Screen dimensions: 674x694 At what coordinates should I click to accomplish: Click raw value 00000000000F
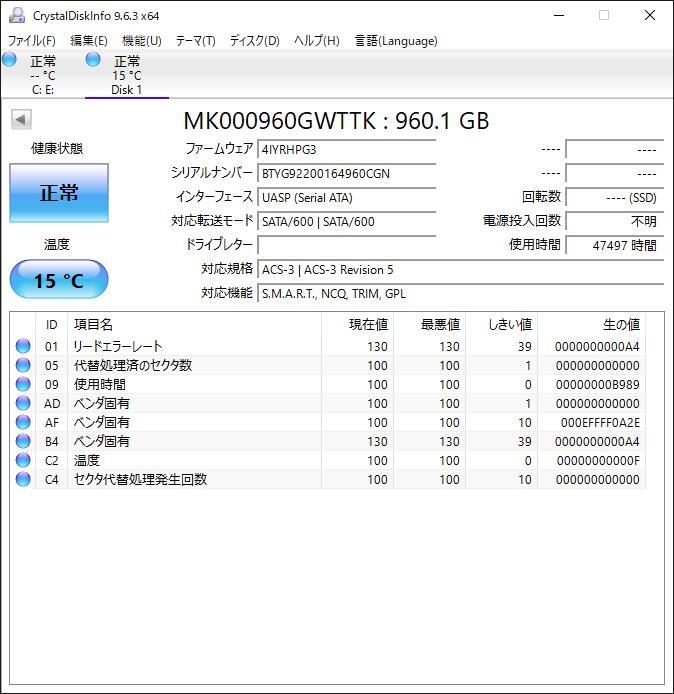tap(598, 461)
